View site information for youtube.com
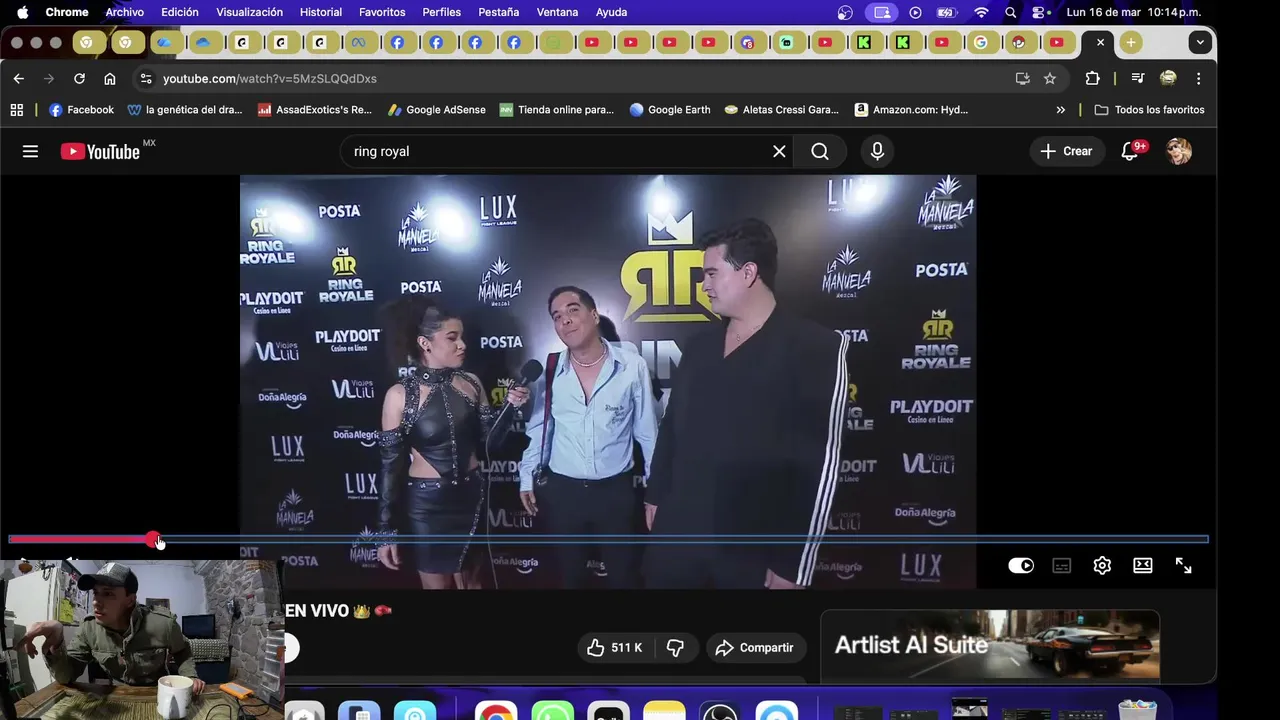The height and width of the screenshot is (720, 1280). (x=146, y=78)
